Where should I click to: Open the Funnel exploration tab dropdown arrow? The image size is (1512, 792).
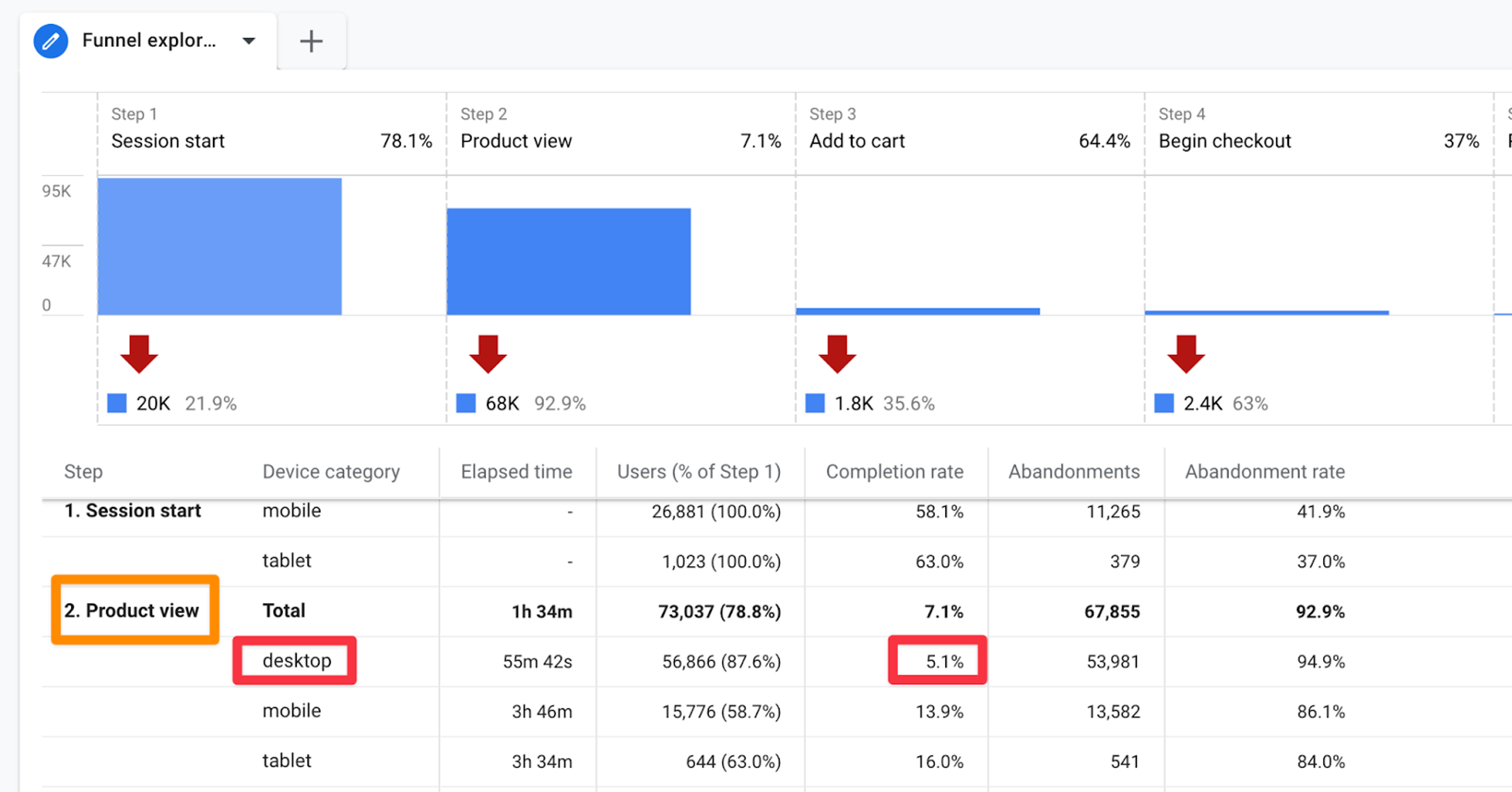(x=249, y=41)
